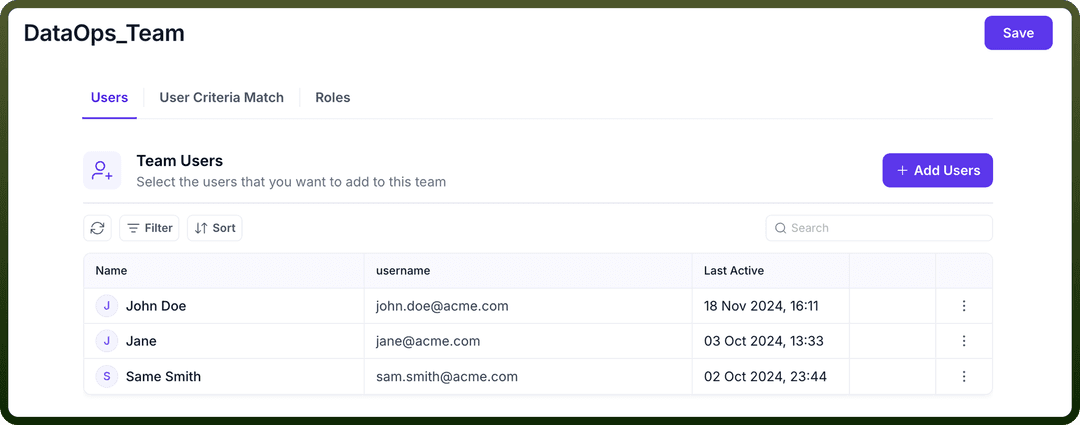Click the S avatar for Same Smith
1080x425 pixels.
(x=107, y=376)
